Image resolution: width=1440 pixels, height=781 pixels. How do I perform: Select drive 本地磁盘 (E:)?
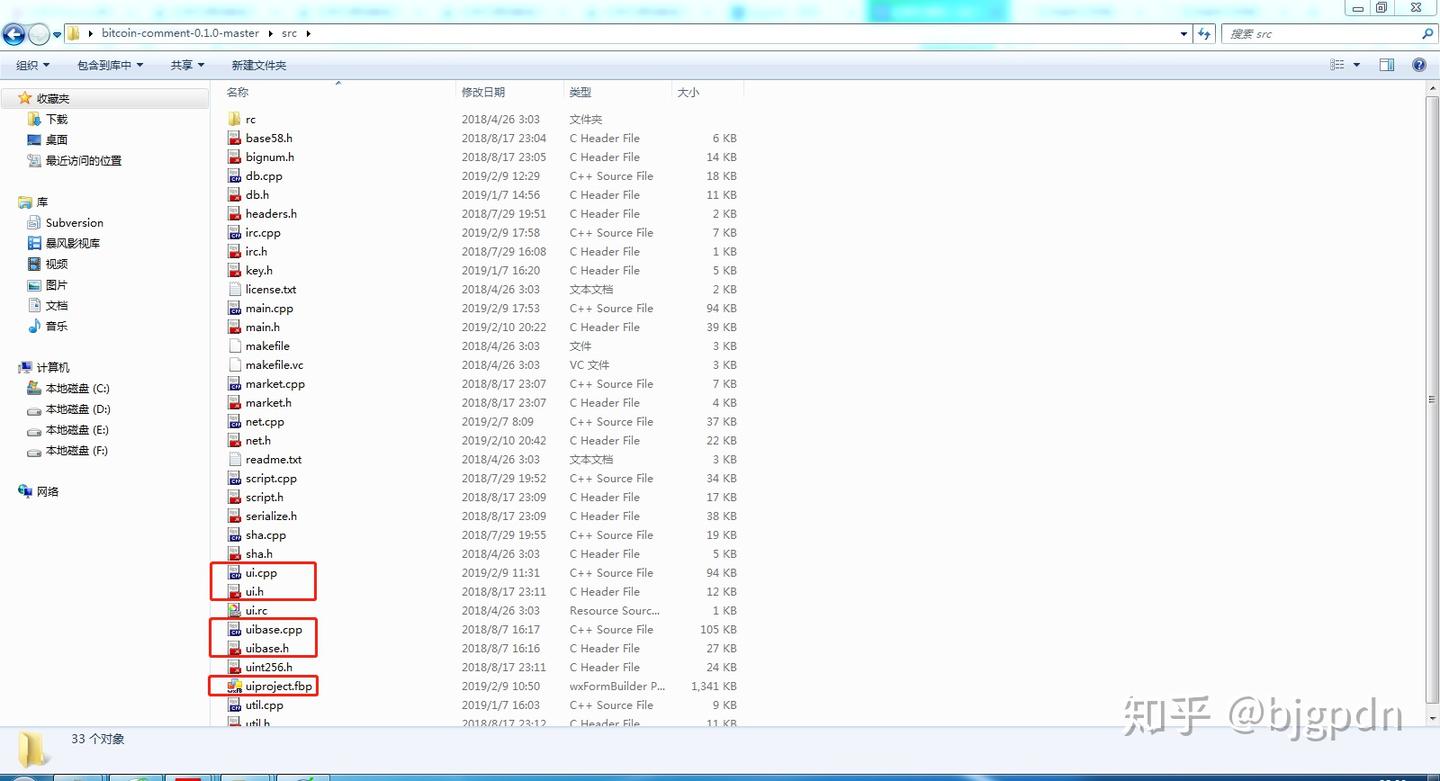pyautogui.click(x=77, y=430)
